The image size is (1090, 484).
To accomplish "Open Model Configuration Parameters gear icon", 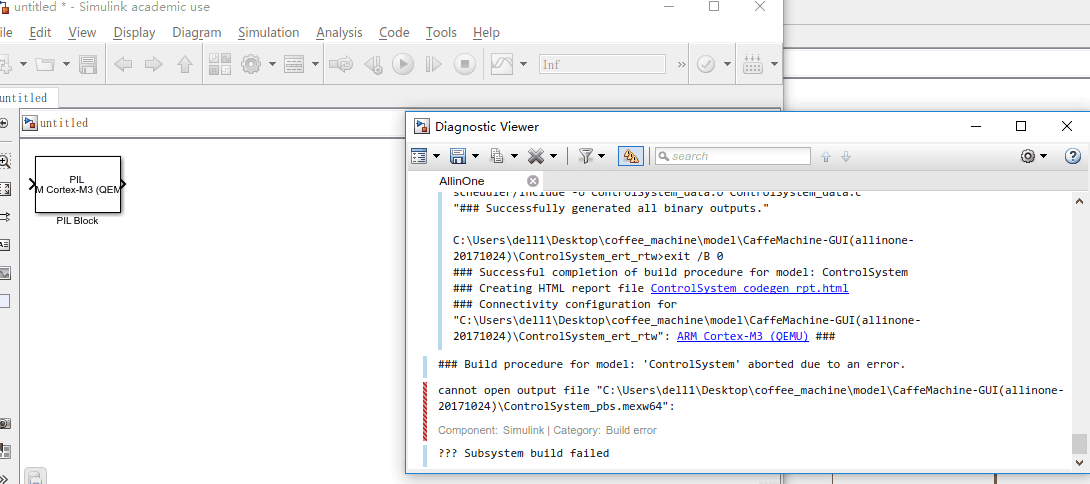I will coord(250,65).
